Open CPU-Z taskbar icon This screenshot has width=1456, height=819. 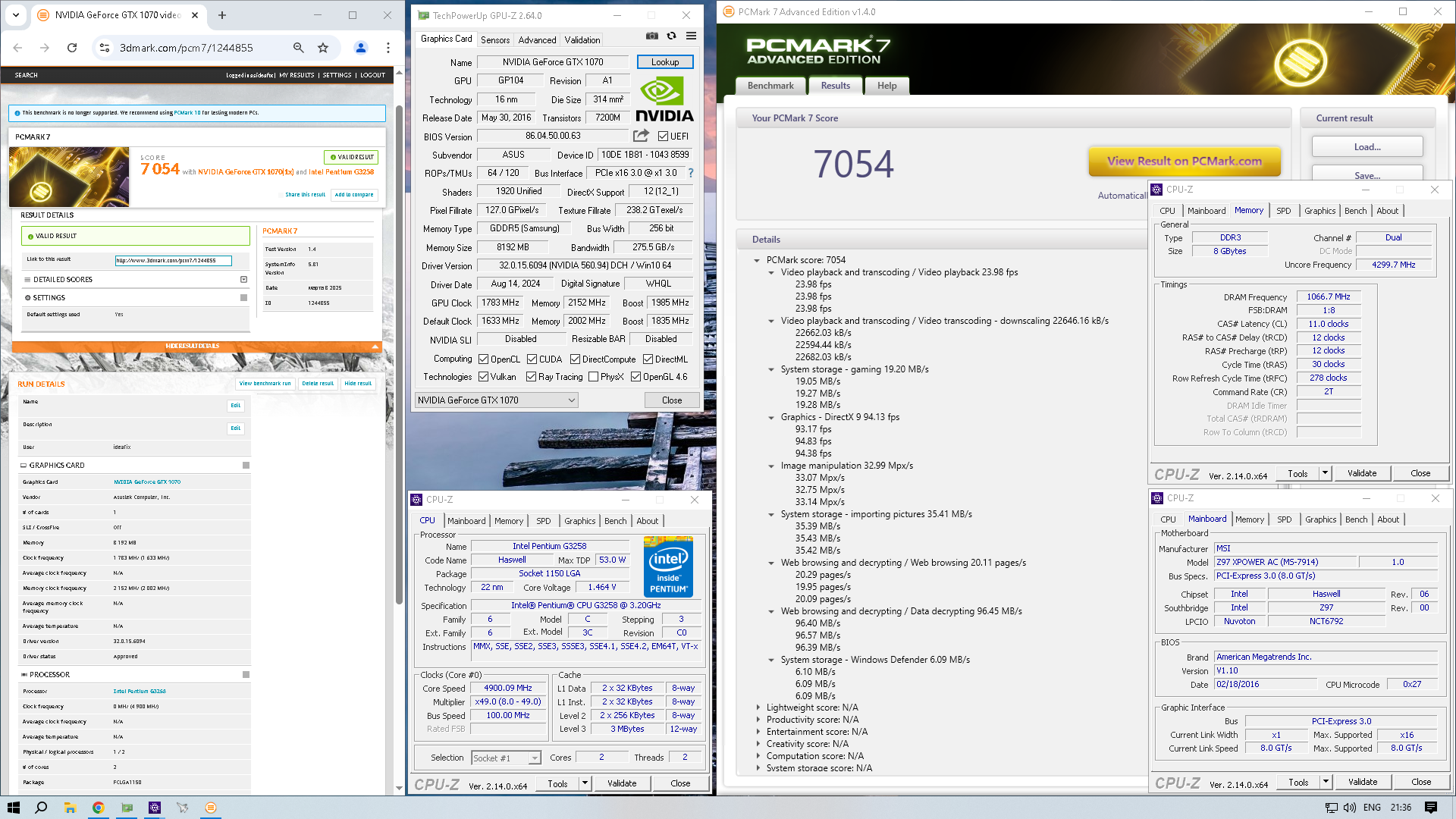coord(155,808)
